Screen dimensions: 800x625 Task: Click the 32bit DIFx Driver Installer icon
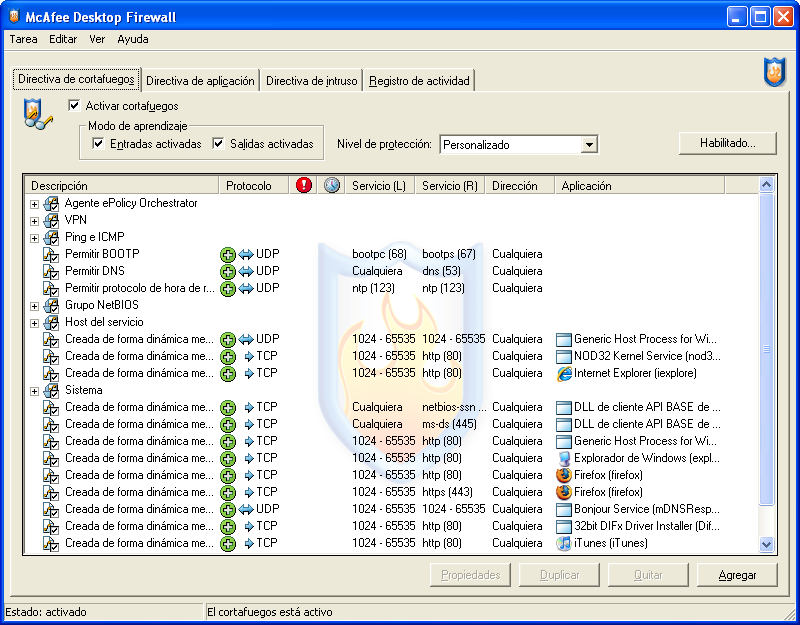(x=564, y=526)
